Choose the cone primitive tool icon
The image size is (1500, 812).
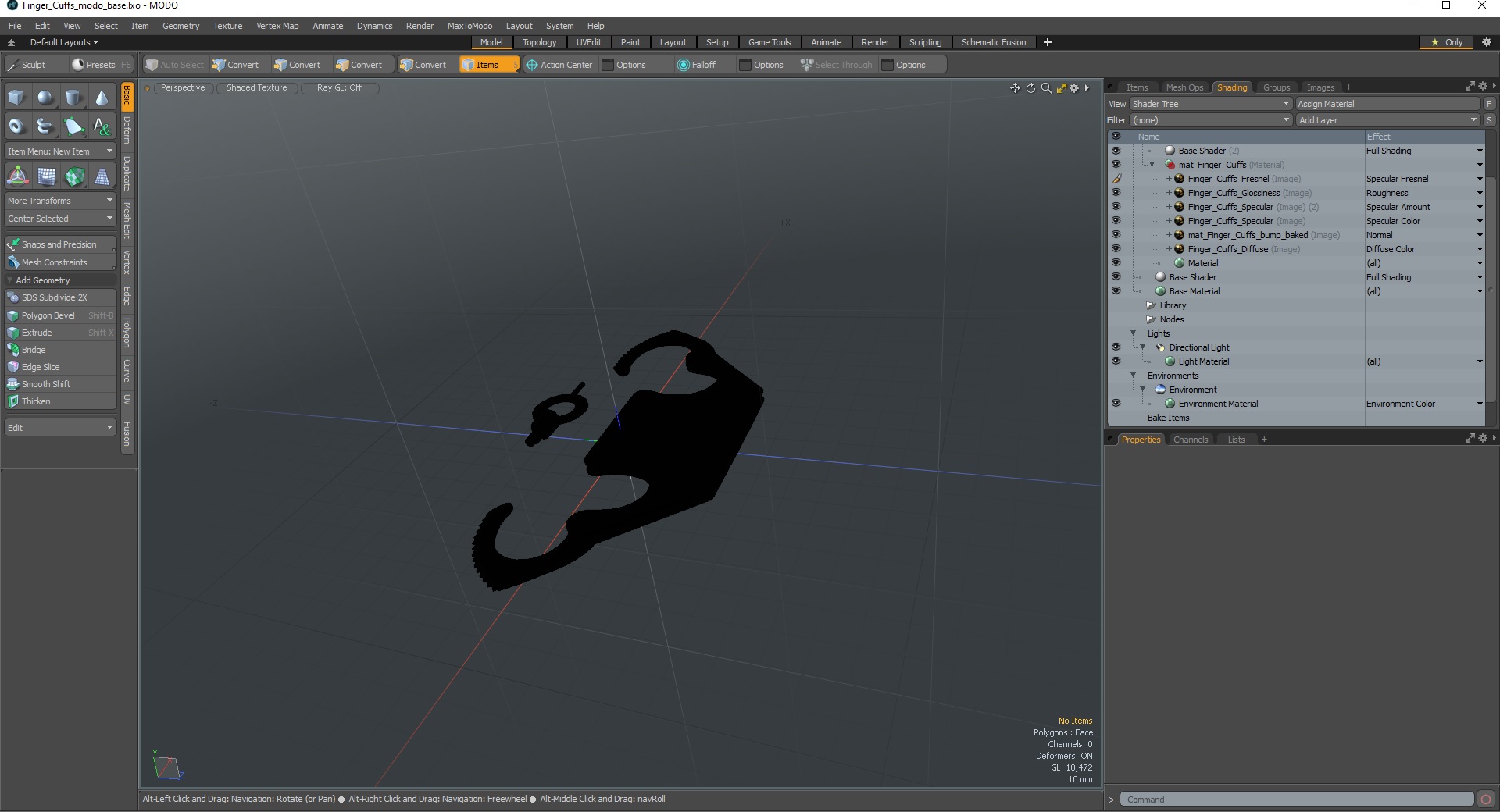click(x=102, y=98)
